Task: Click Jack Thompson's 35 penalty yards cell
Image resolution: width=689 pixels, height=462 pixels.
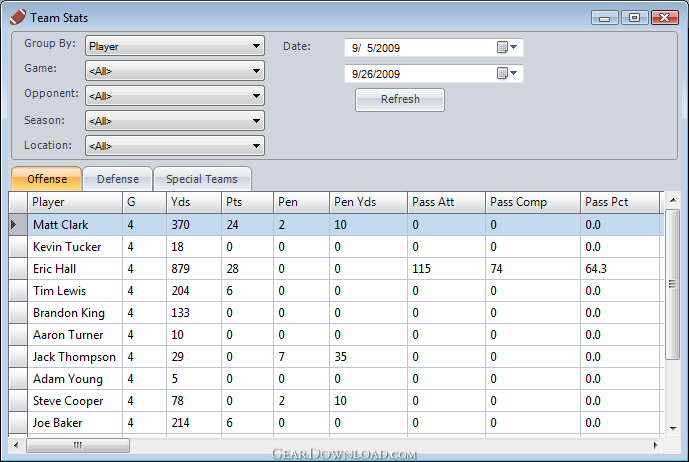Action: [368, 357]
